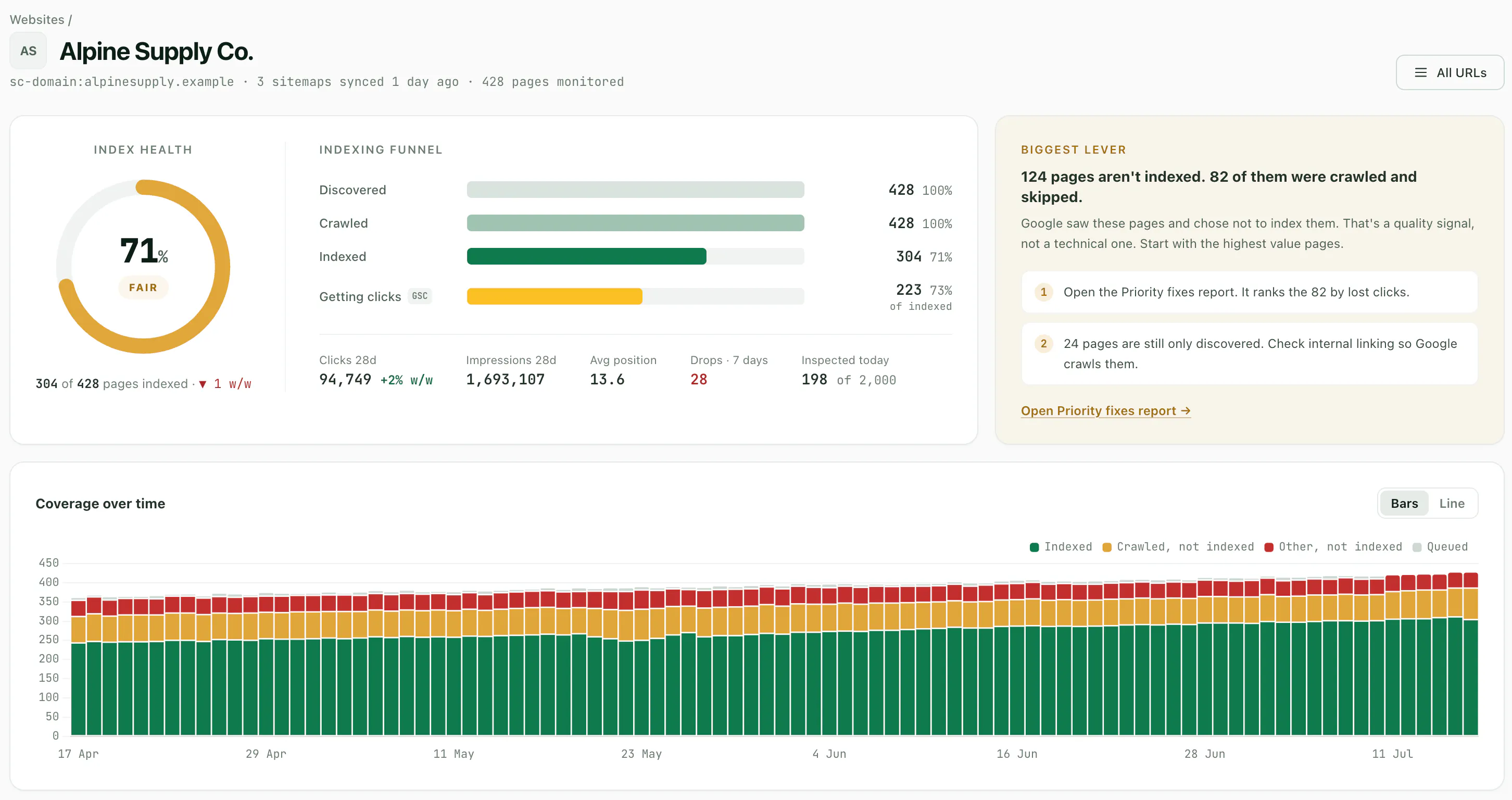Click the step 2 number badge
The image size is (1512, 800).
pyautogui.click(x=1043, y=343)
